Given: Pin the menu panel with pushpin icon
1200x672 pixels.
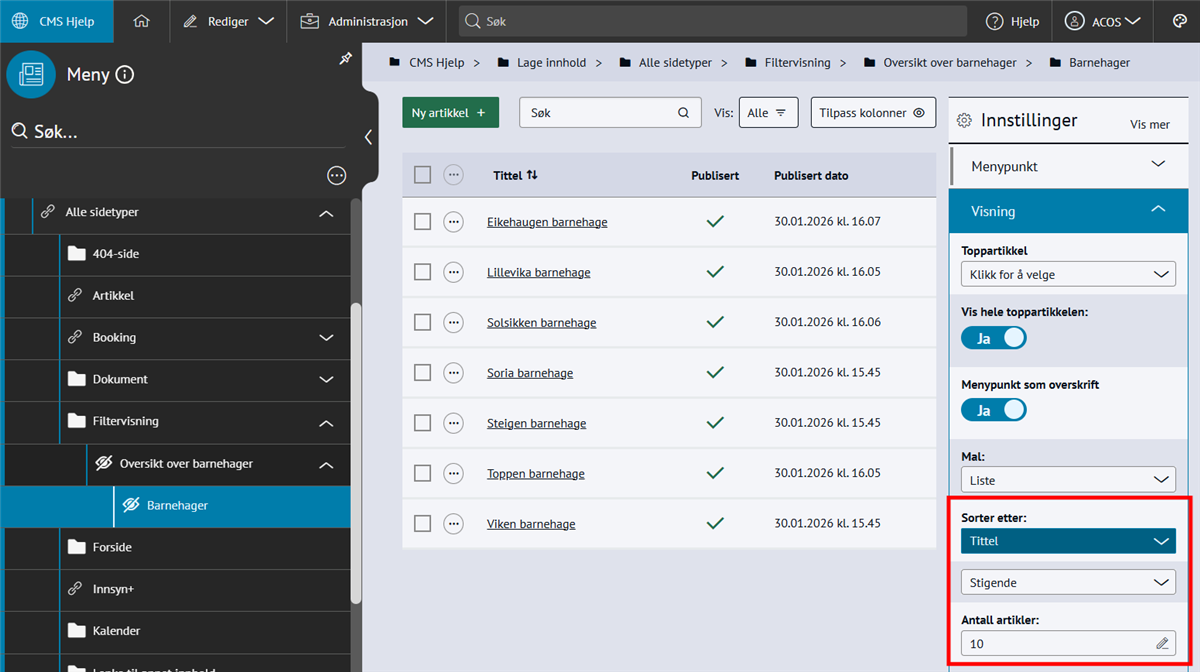Looking at the screenshot, I should (x=345, y=60).
